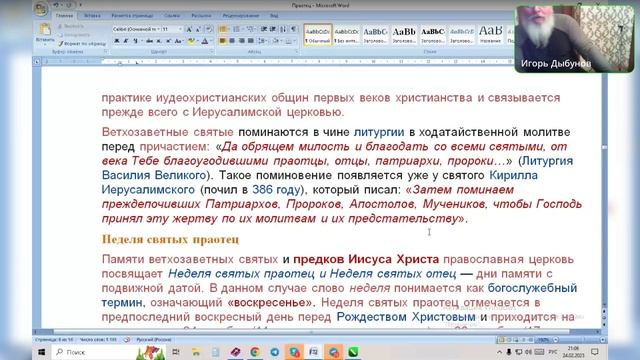Apply the yellow text highlight color

[191, 41]
